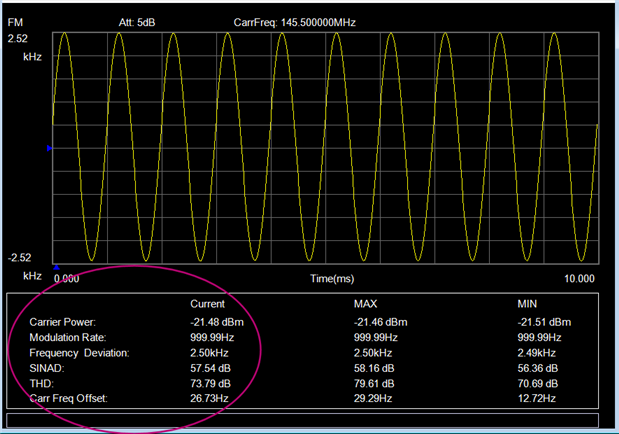This screenshot has width=619, height=434.
Task: Click the MAX column header
Action: (365, 304)
